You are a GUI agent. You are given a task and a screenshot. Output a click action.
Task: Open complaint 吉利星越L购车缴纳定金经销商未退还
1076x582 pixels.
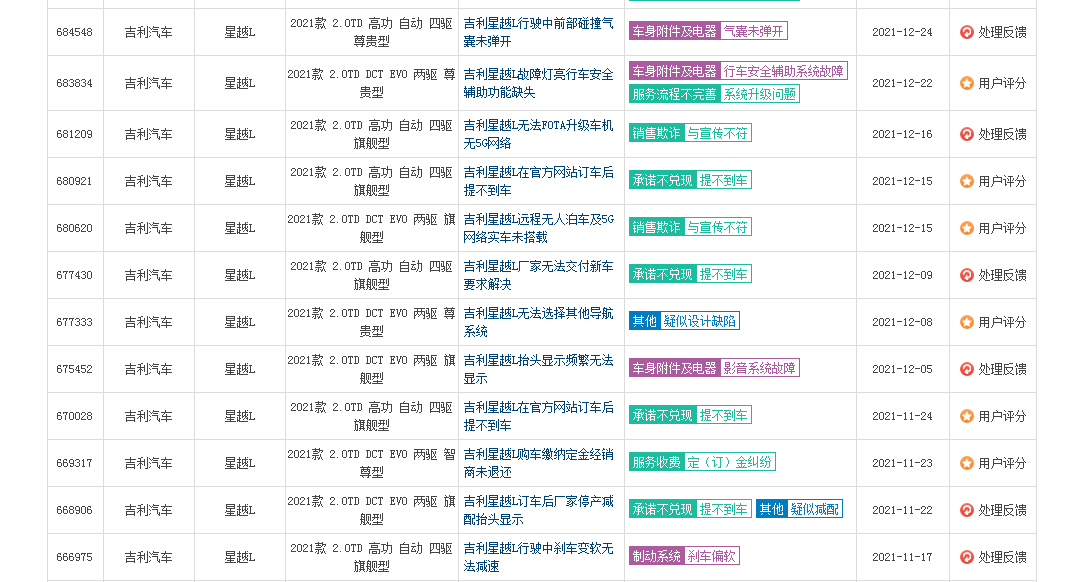(539, 463)
